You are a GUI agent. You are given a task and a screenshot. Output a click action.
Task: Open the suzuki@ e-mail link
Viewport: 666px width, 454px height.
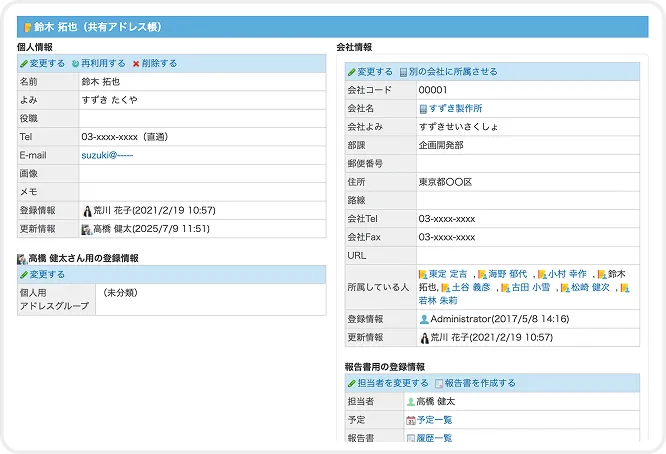point(107,155)
